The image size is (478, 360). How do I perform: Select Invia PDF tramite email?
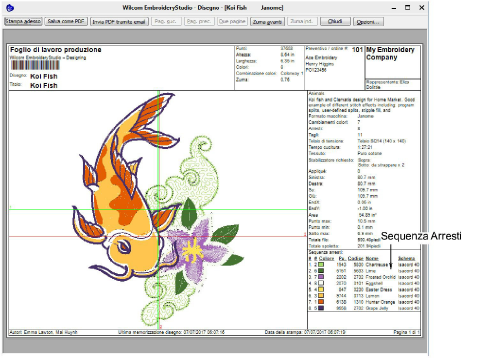pyautogui.click(x=119, y=22)
